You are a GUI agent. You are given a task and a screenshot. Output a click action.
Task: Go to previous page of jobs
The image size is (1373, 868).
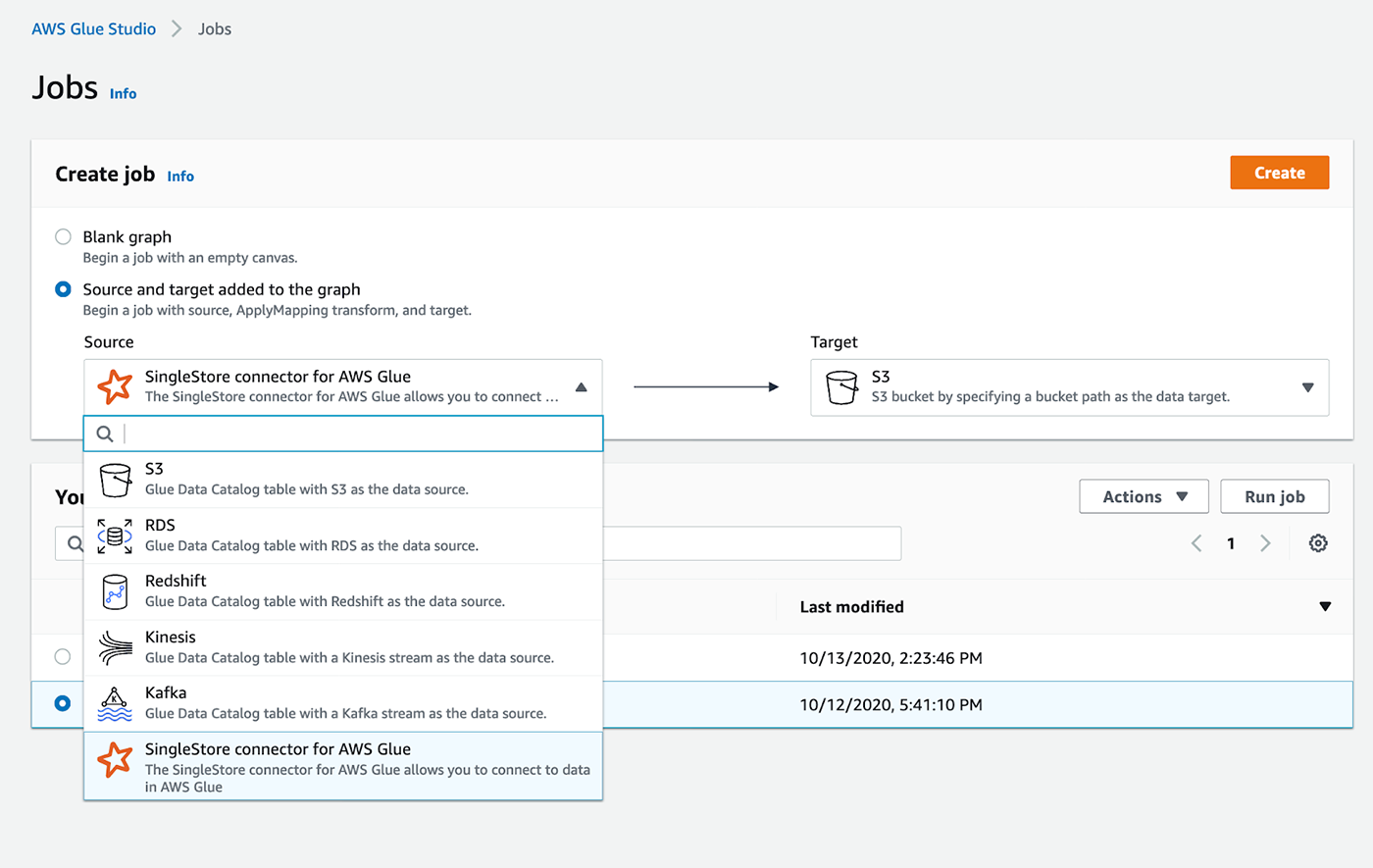tap(1196, 543)
